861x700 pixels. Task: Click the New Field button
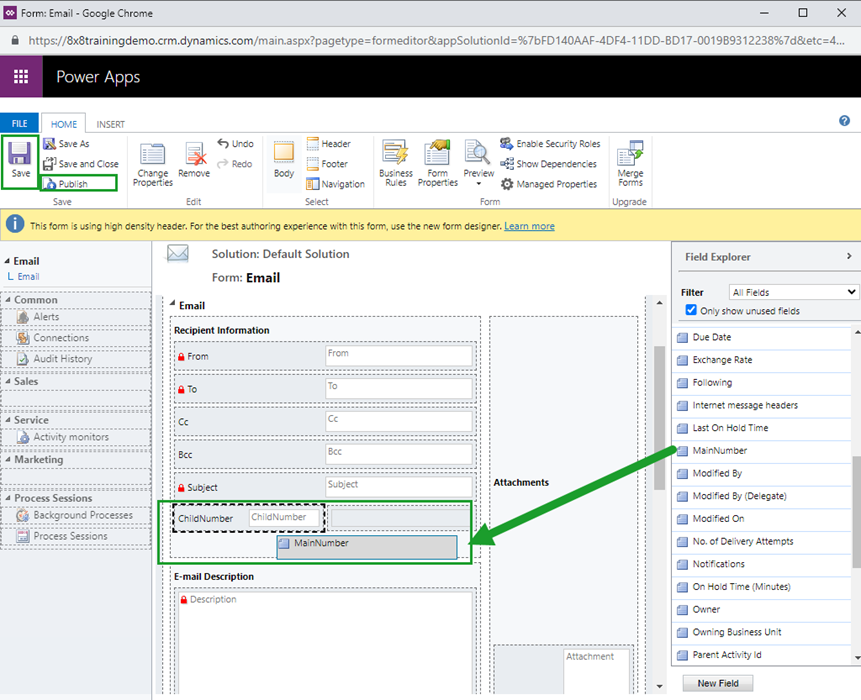pos(717,682)
